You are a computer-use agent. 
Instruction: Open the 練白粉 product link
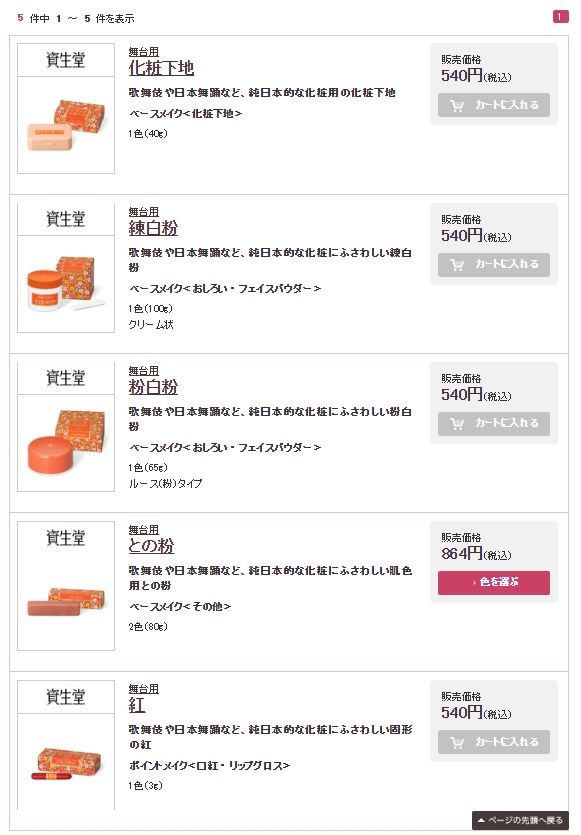coord(153,228)
